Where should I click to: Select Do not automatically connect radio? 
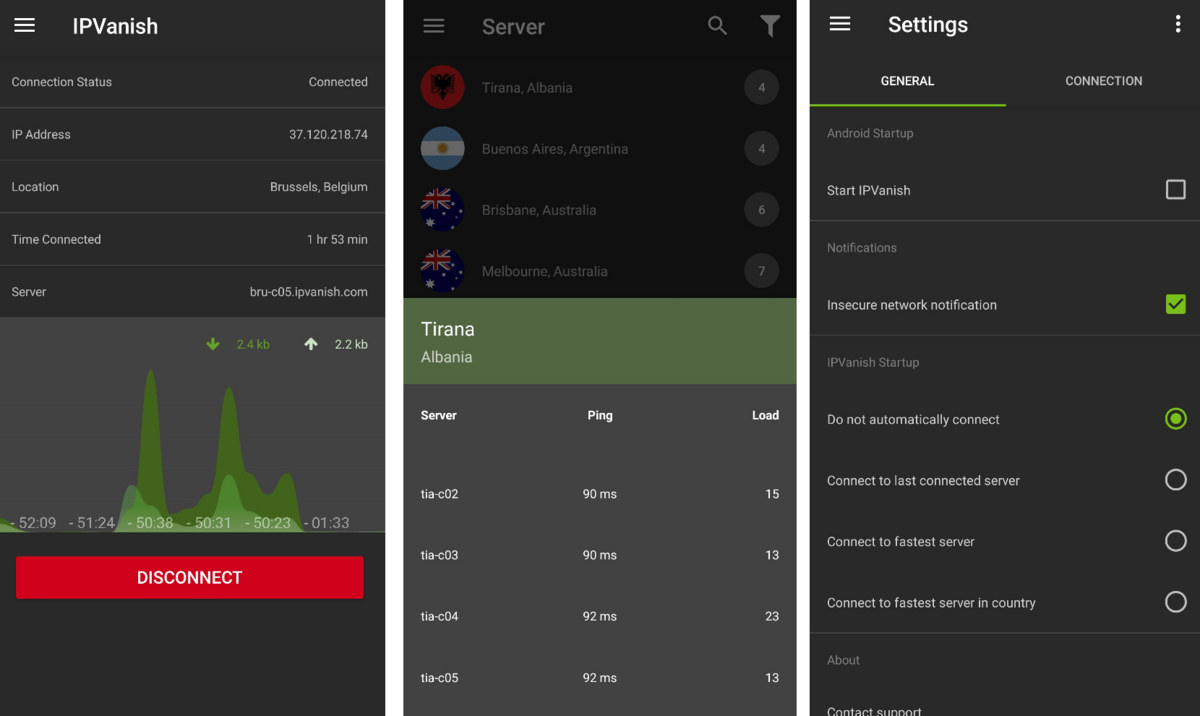coord(1176,419)
